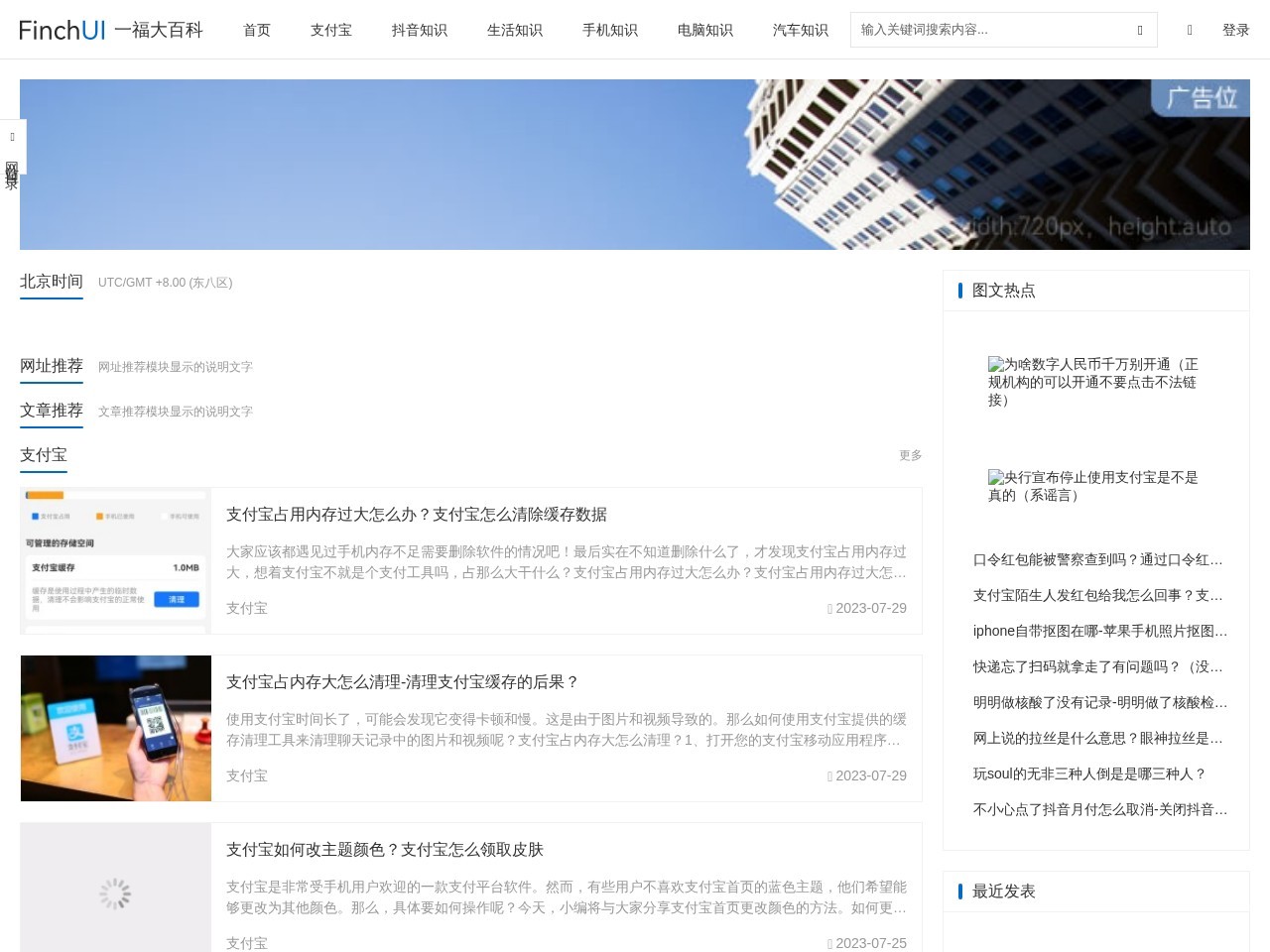Click the 图文热点 section marker icon
The width and height of the screenshot is (1270, 952).
click(960, 290)
